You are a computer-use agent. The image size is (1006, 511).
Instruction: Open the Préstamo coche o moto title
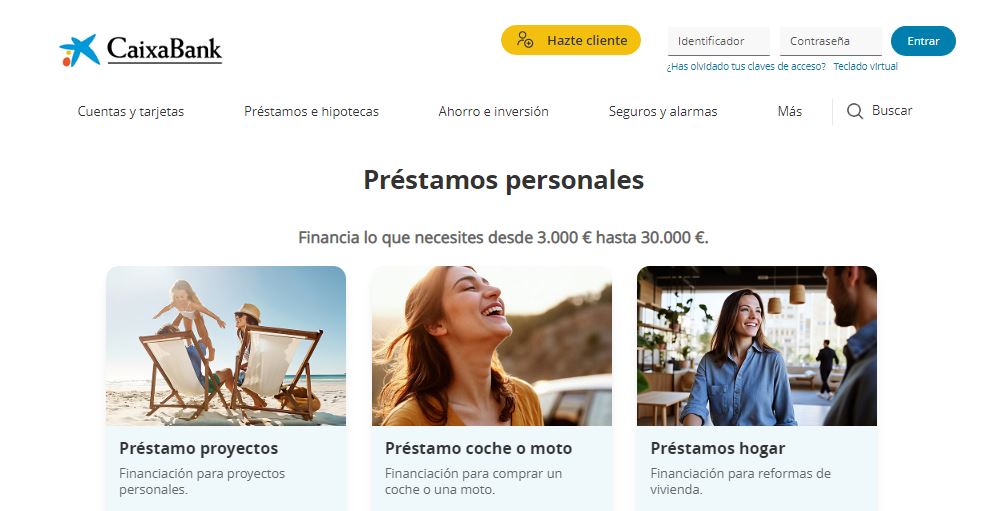479,448
